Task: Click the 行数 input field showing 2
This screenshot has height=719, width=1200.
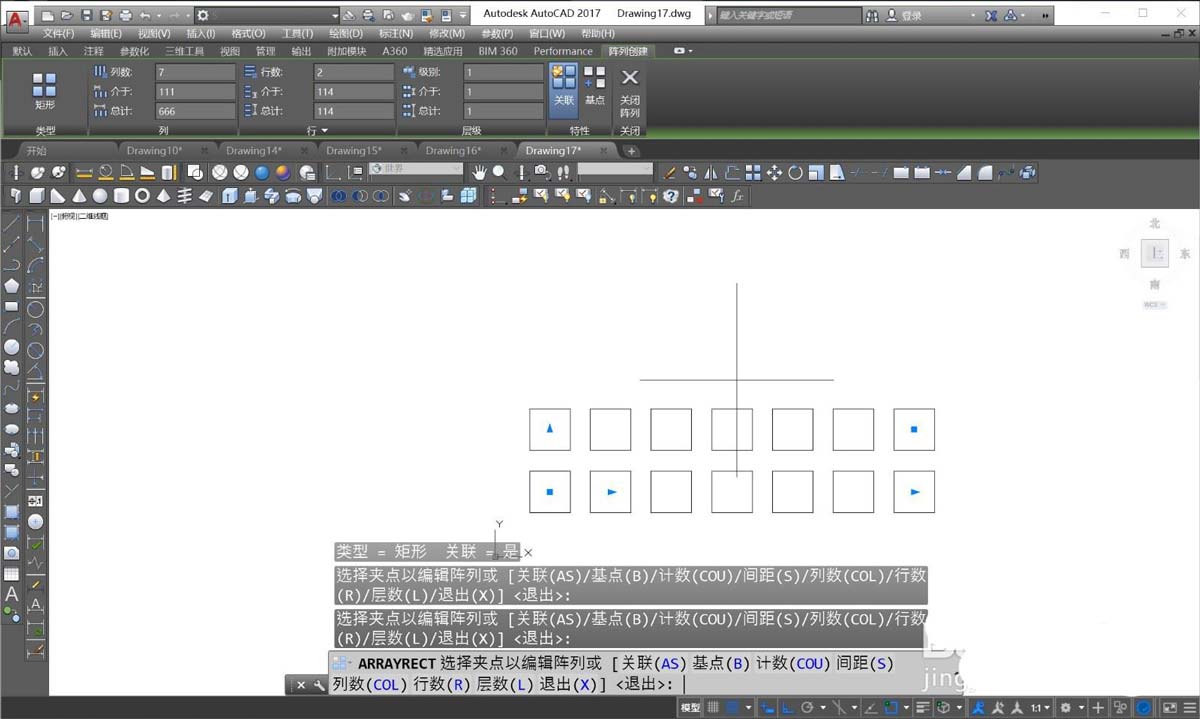Action: (354, 72)
